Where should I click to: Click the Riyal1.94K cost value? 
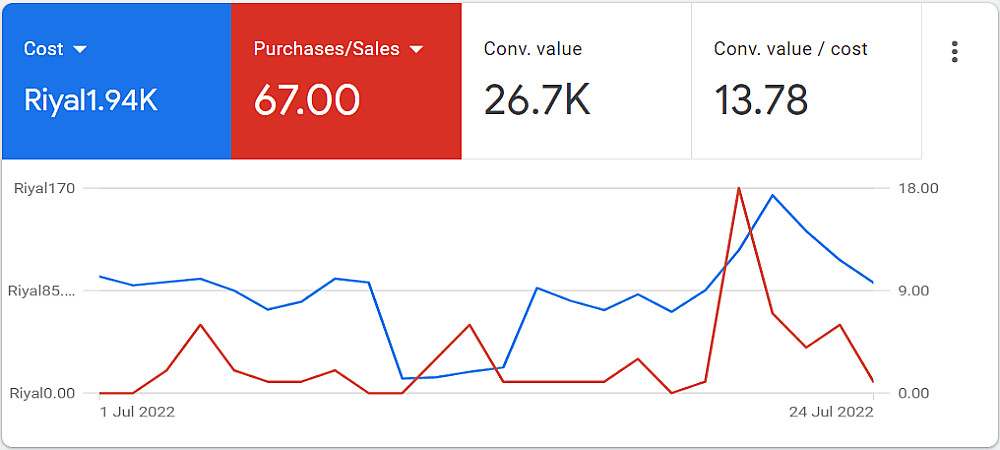click(91, 100)
